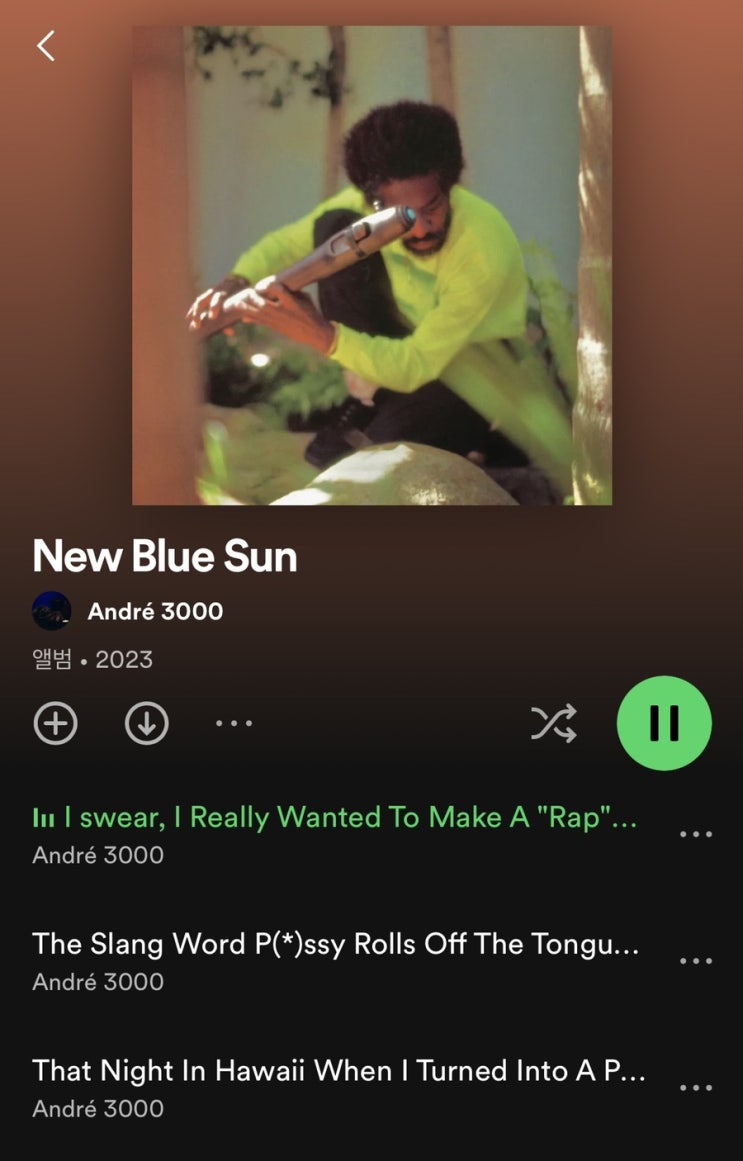
Task: Go back using the top-left arrow
Action: coord(46,46)
